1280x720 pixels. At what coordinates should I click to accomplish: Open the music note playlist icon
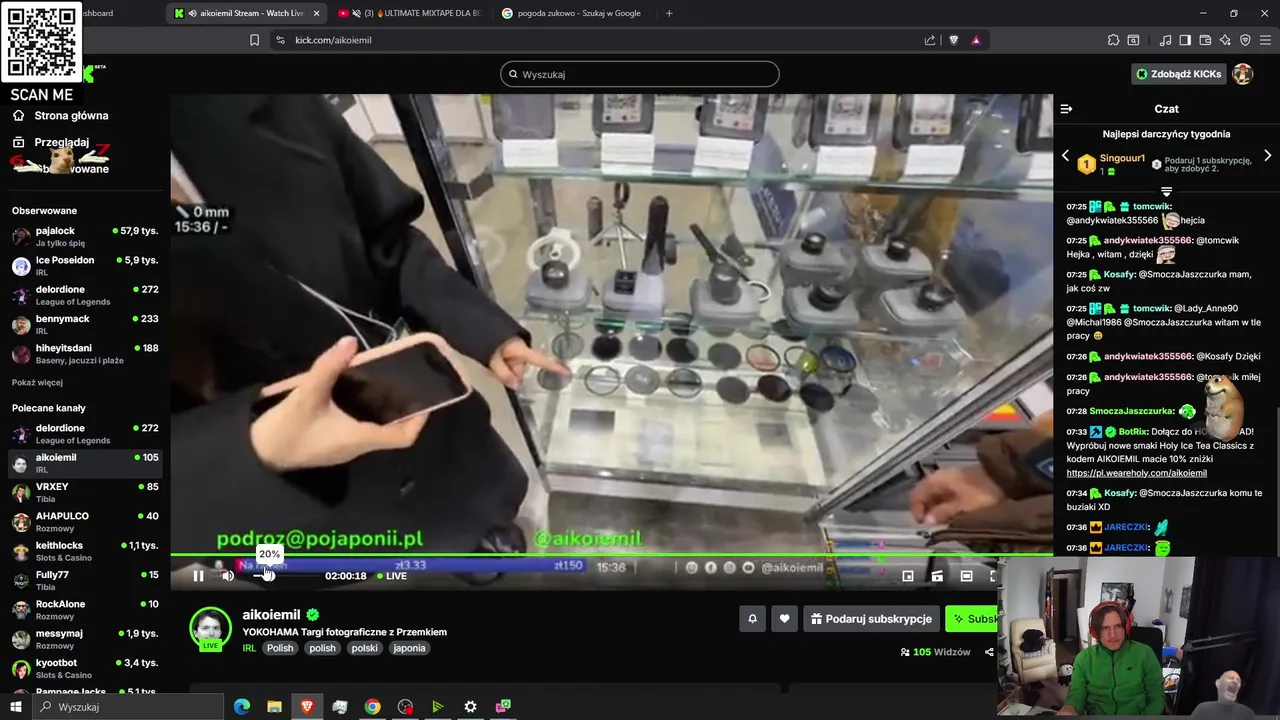pos(1165,40)
